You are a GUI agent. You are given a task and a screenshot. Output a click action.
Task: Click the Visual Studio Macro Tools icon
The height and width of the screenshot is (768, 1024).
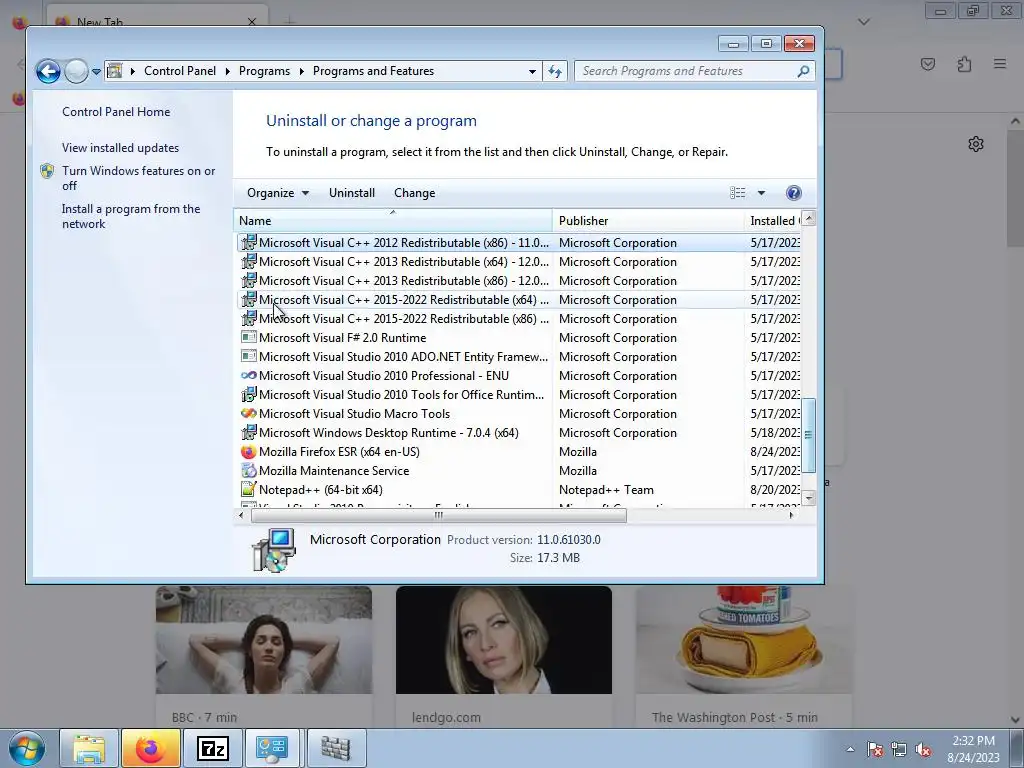coord(249,413)
